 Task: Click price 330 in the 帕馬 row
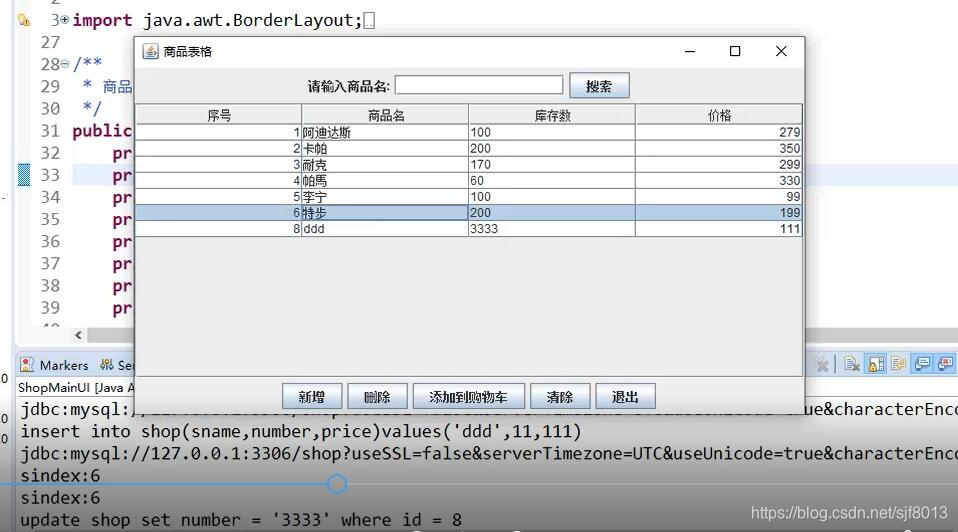coord(718,181)
